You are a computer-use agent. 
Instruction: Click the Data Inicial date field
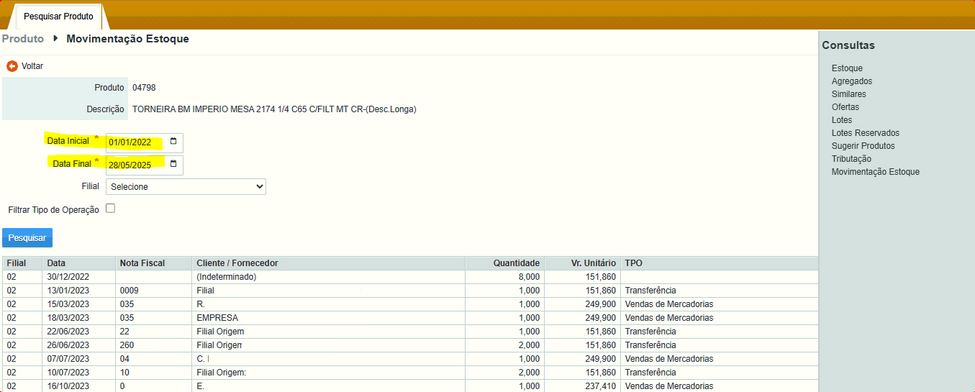(x=144, y=142)
